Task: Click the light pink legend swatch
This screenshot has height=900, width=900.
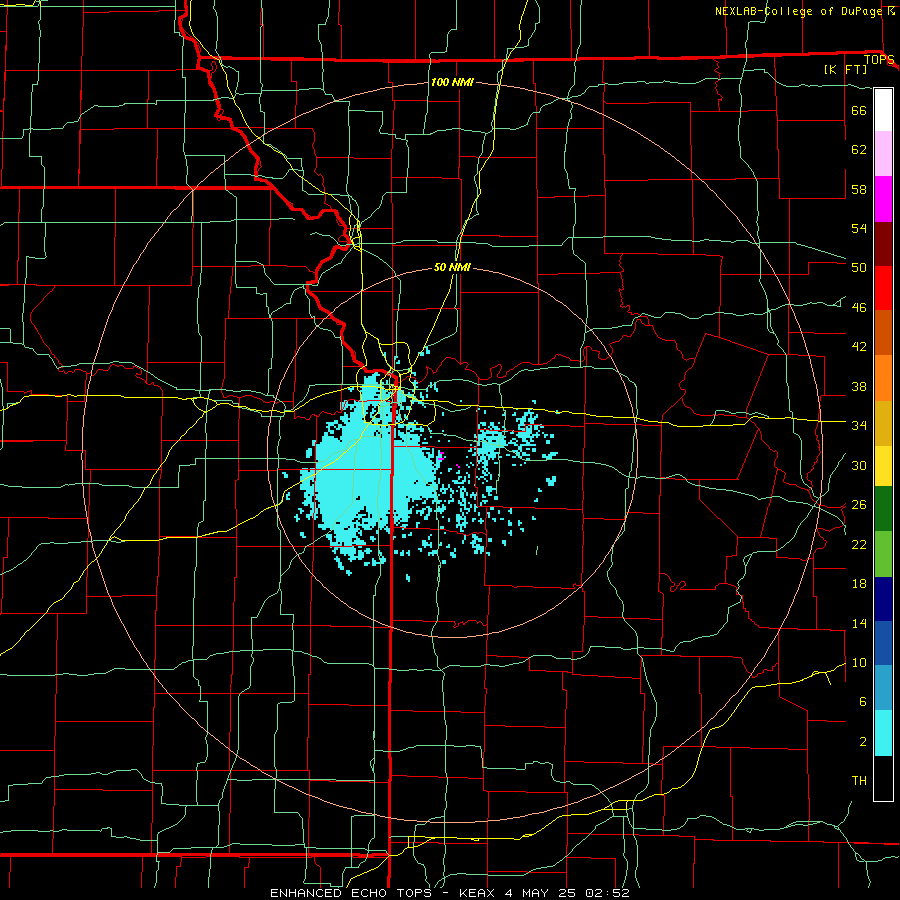Action: tap(883, 154)
